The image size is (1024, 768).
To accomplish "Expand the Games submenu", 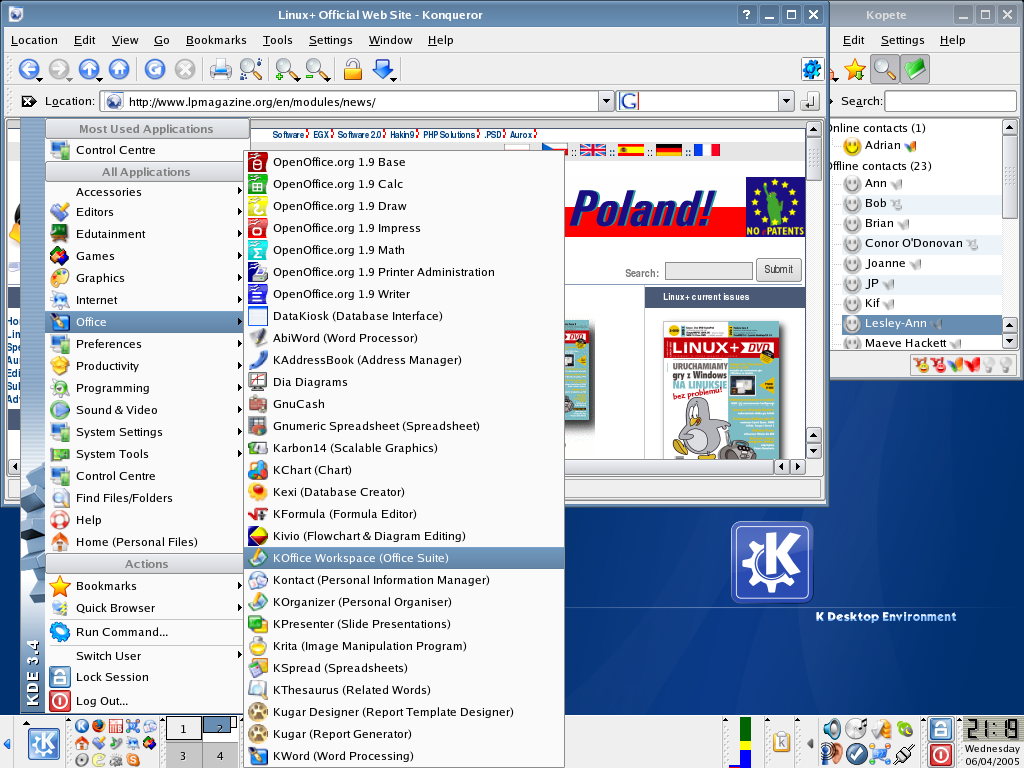I will (146, 256).
